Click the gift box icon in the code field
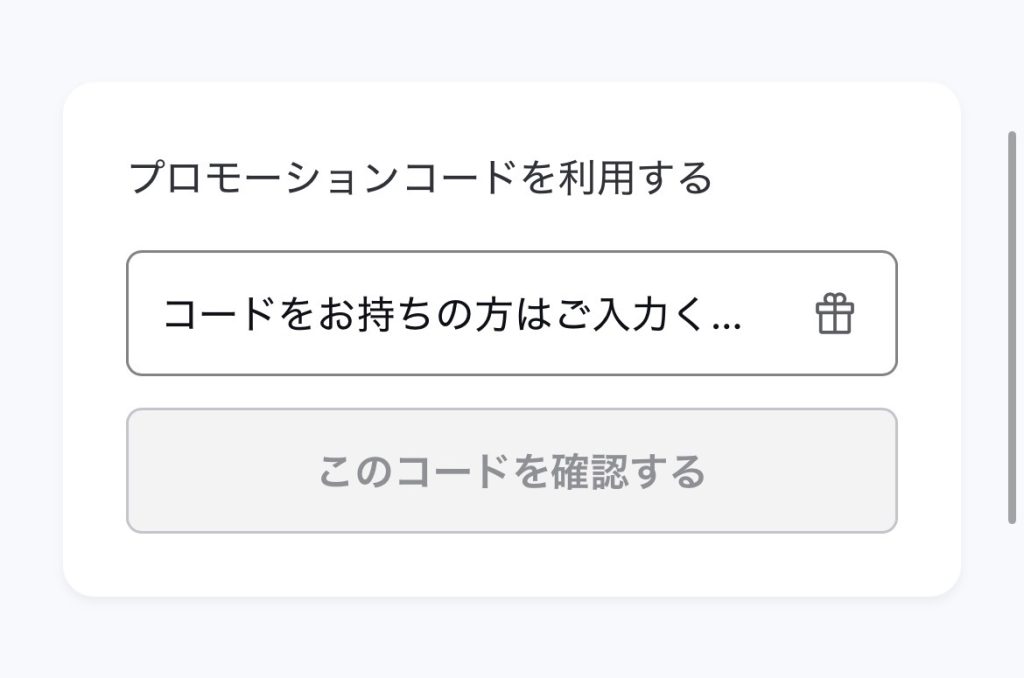The image size is (1024, 678). click(834, 314)
